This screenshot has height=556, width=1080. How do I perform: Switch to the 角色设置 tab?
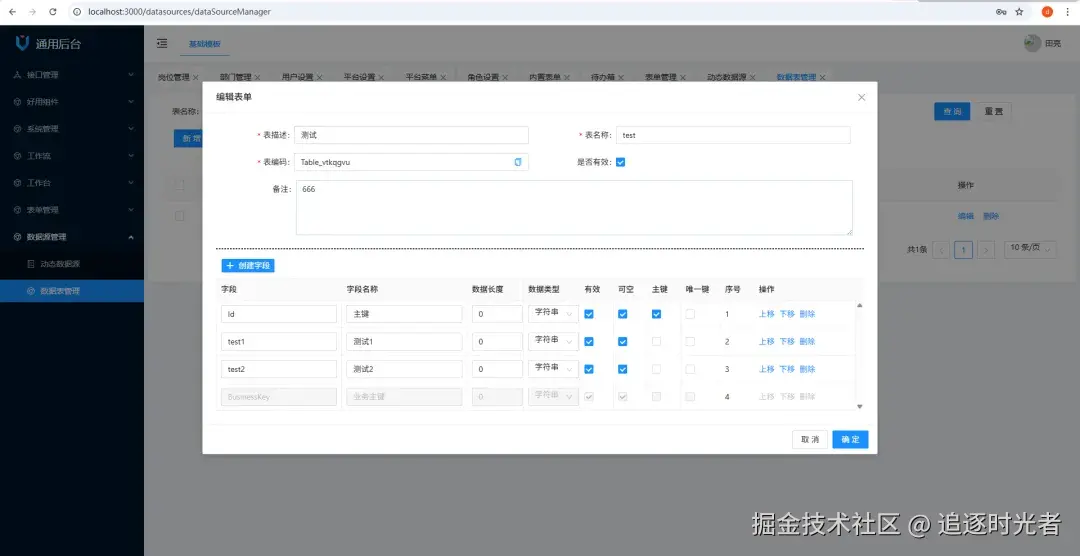point(483,77)
